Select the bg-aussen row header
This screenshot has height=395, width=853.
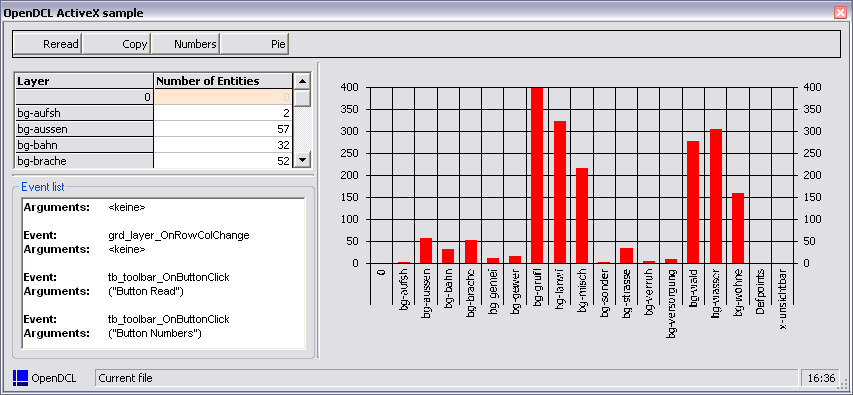(84, 129)
